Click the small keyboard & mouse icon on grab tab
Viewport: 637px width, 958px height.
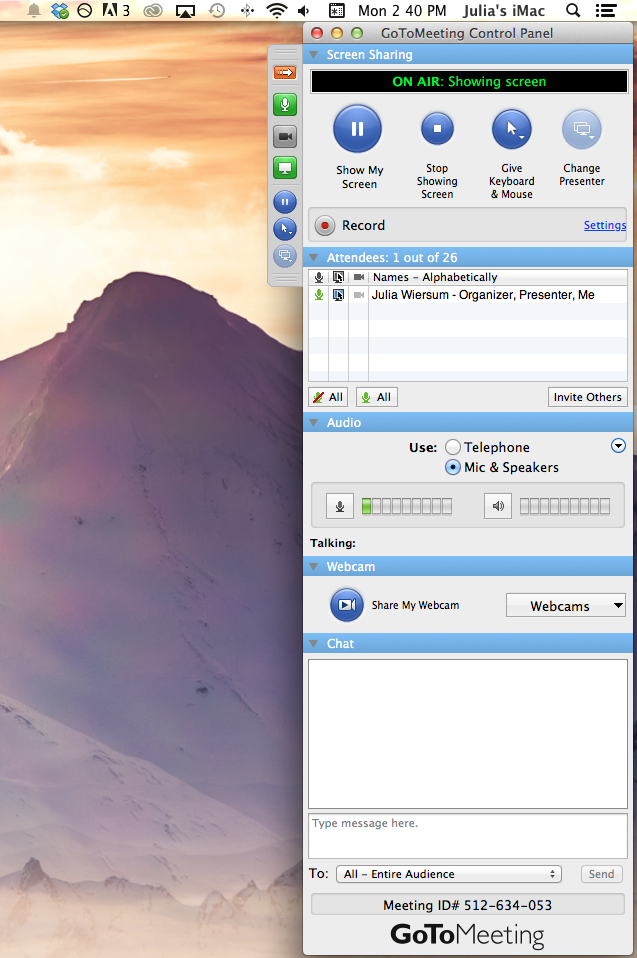[x=285, y=229]
